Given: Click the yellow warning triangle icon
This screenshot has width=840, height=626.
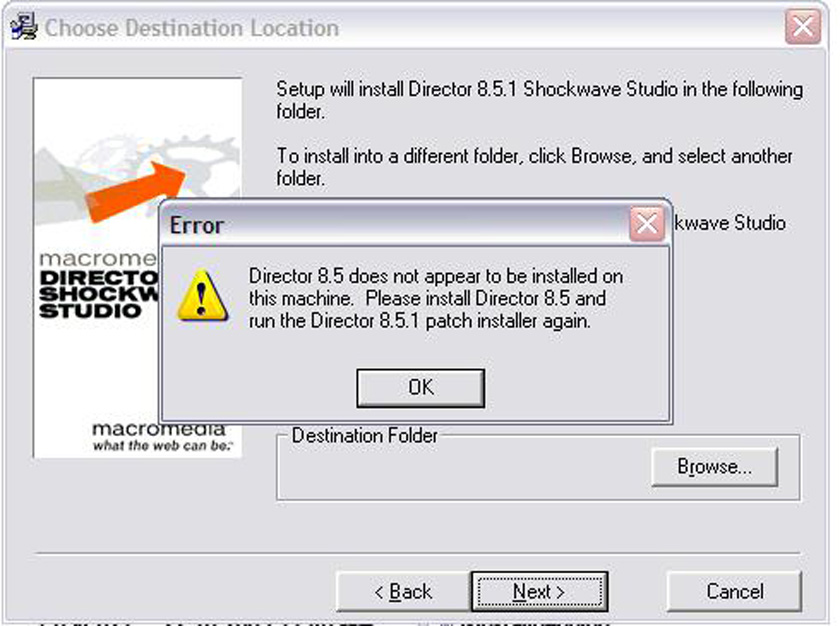Looking at the screenshot, I should coord(202,296).
